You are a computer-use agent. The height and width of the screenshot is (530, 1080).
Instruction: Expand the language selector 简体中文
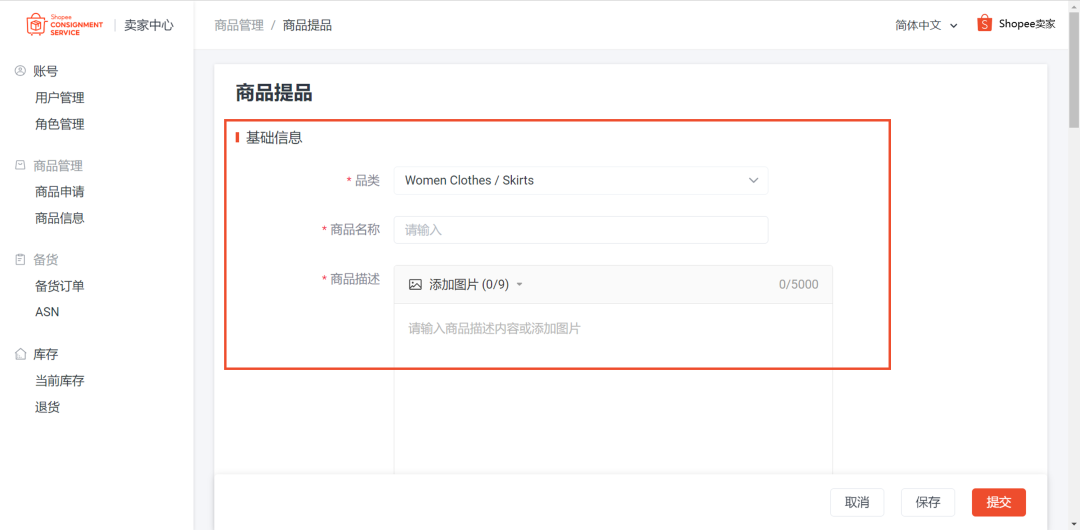926,25
